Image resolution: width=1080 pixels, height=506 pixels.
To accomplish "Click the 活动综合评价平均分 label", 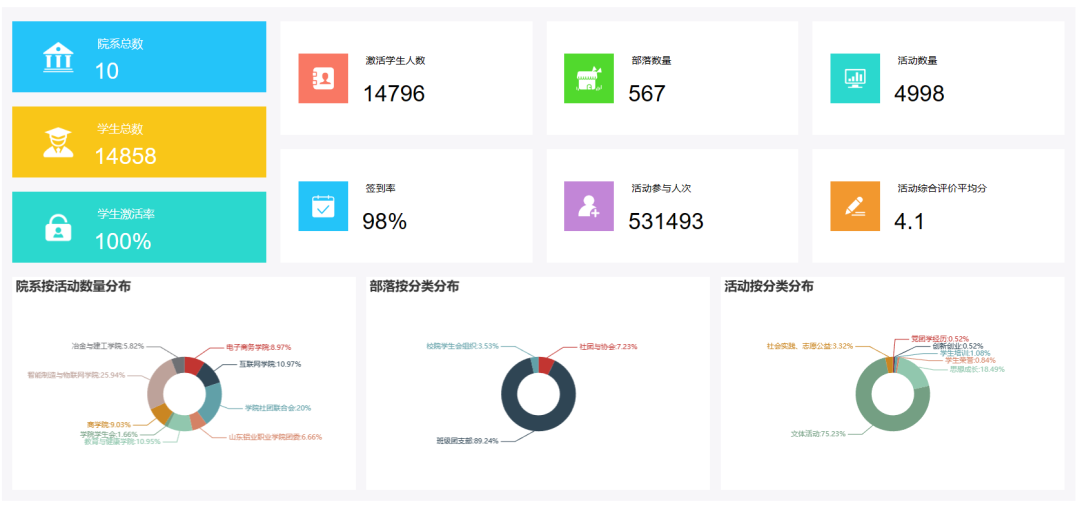I will 942,188.
